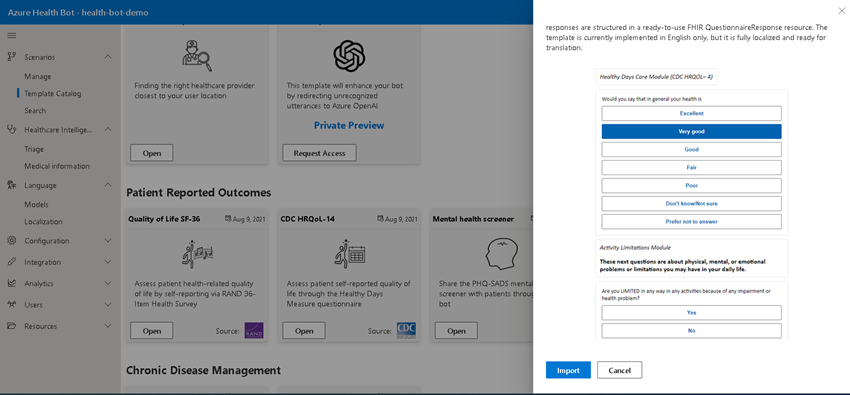Click the Very good preview answer
The image size is (850, 395).
click(691, 132)
